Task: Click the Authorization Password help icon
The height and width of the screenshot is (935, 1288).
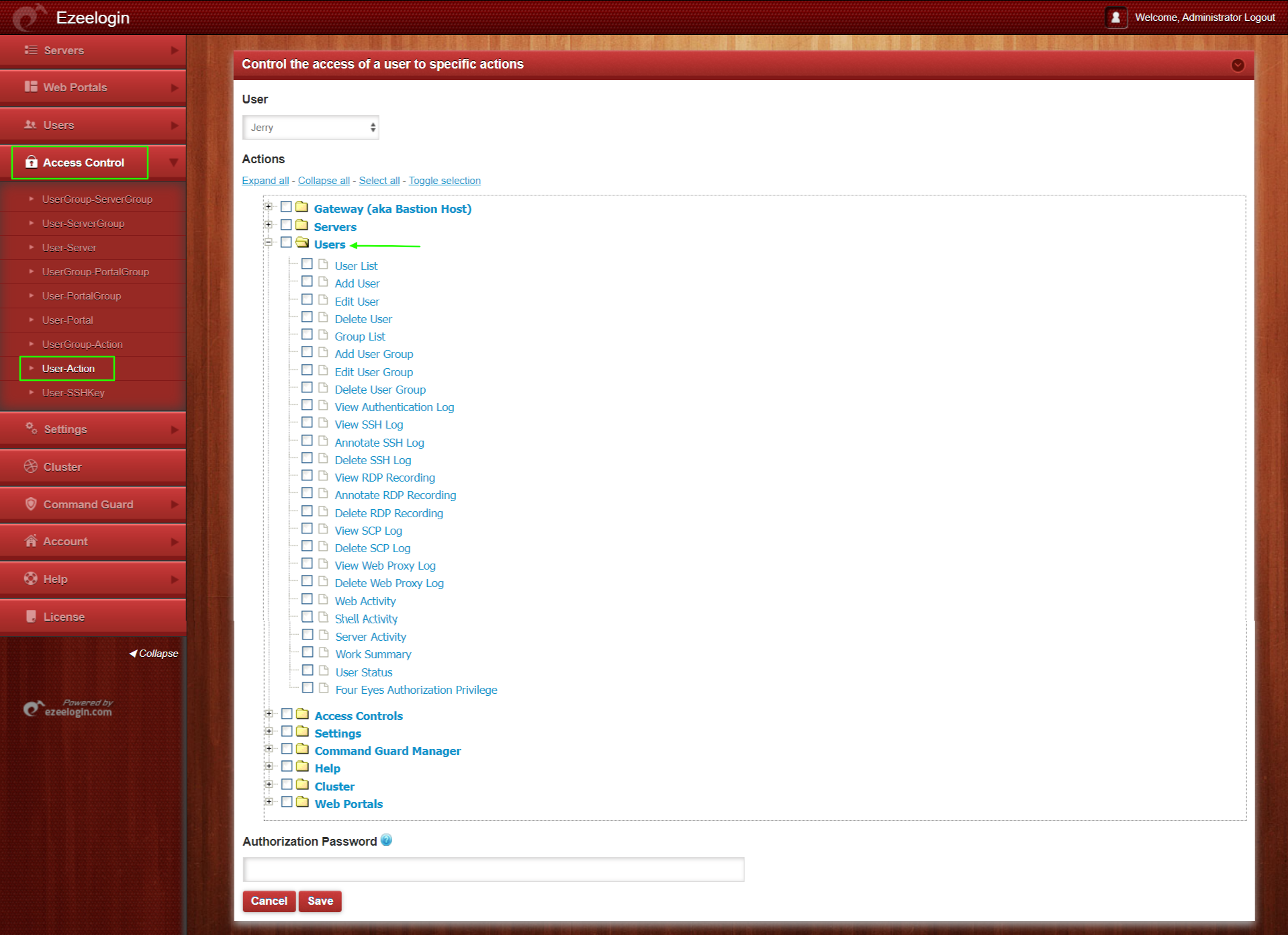Action: coord(386,840)
